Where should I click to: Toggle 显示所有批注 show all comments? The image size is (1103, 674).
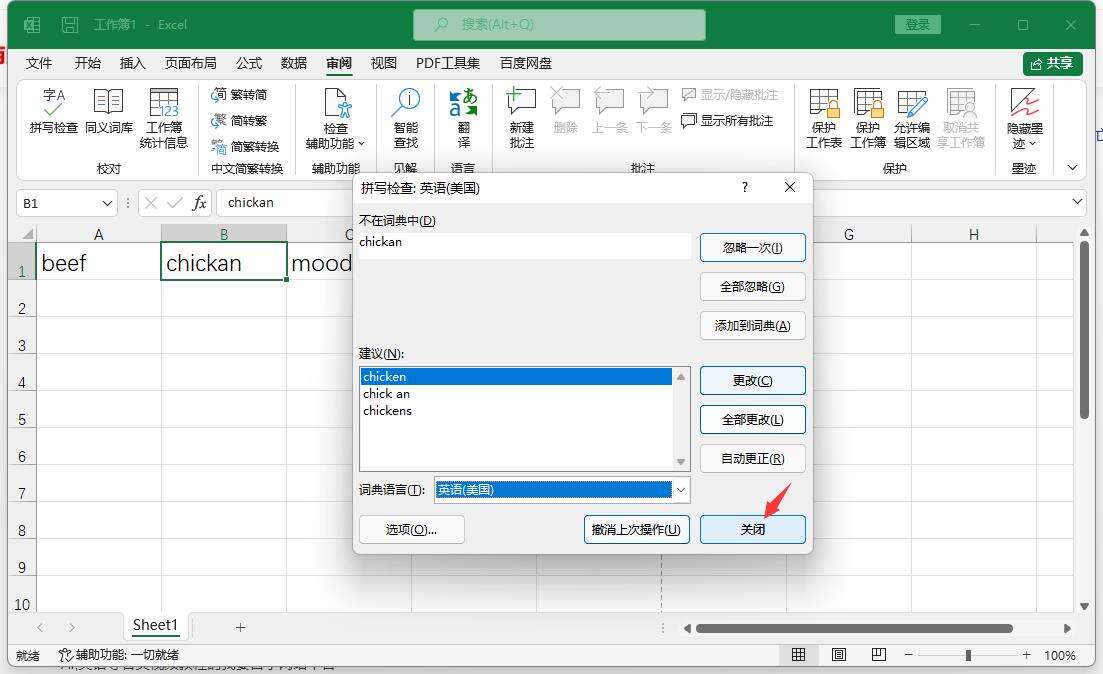[x=727, y=120]
